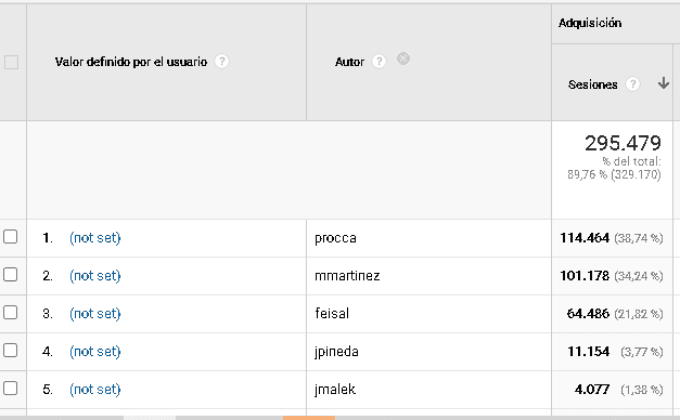The image size is (680, 420).
Task: Click help icon next to Valor definido por el usuario
Action: pos(222,62)
